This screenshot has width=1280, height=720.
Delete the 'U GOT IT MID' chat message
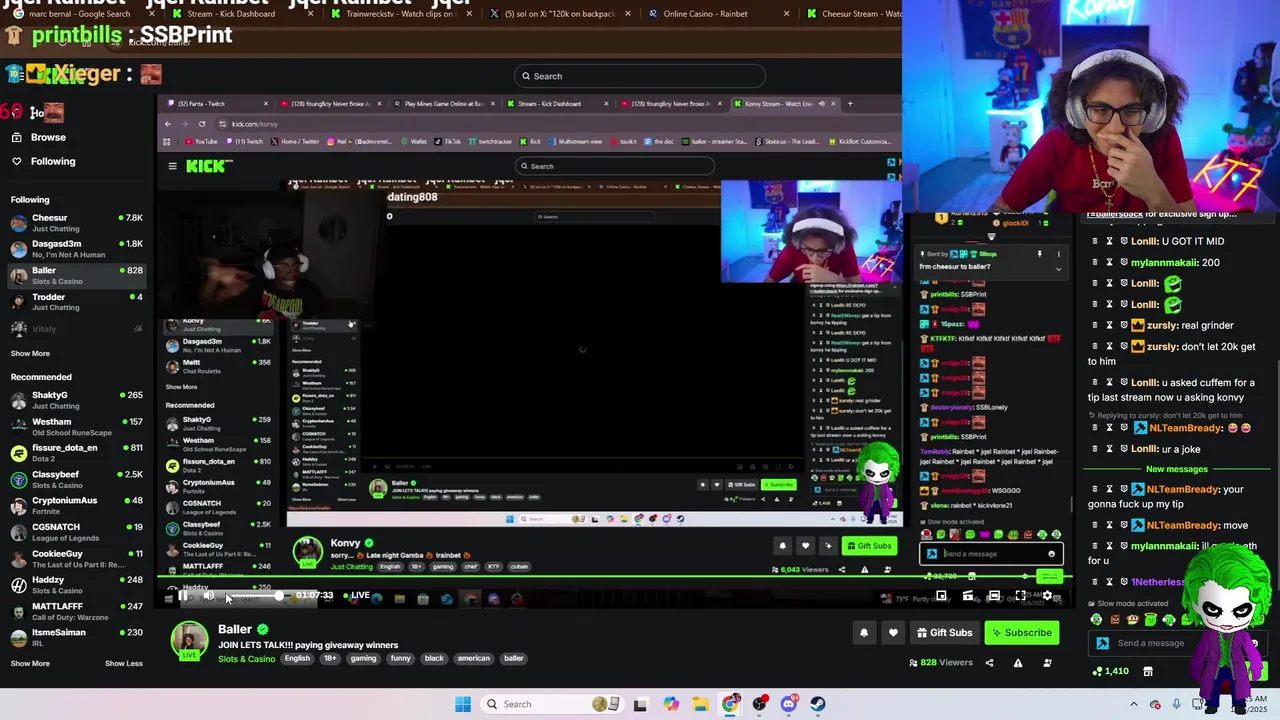(x=1095, y=241)
